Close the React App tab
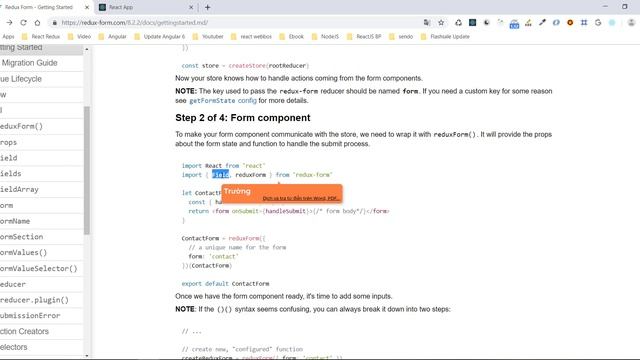Viewport: 640px width, 360px height. (191, 7)
